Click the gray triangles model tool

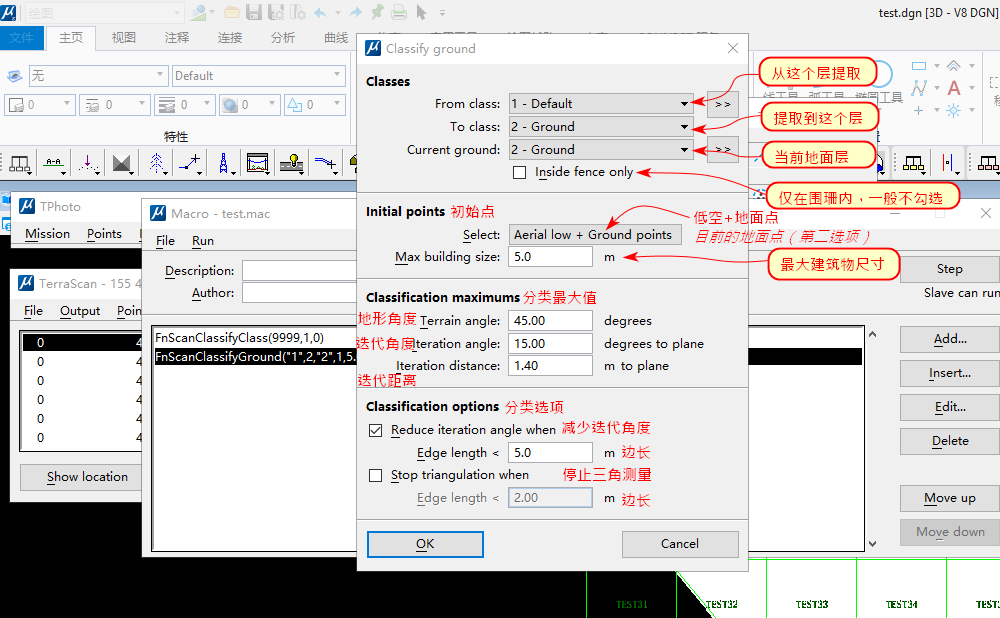(x=122, y=164)
